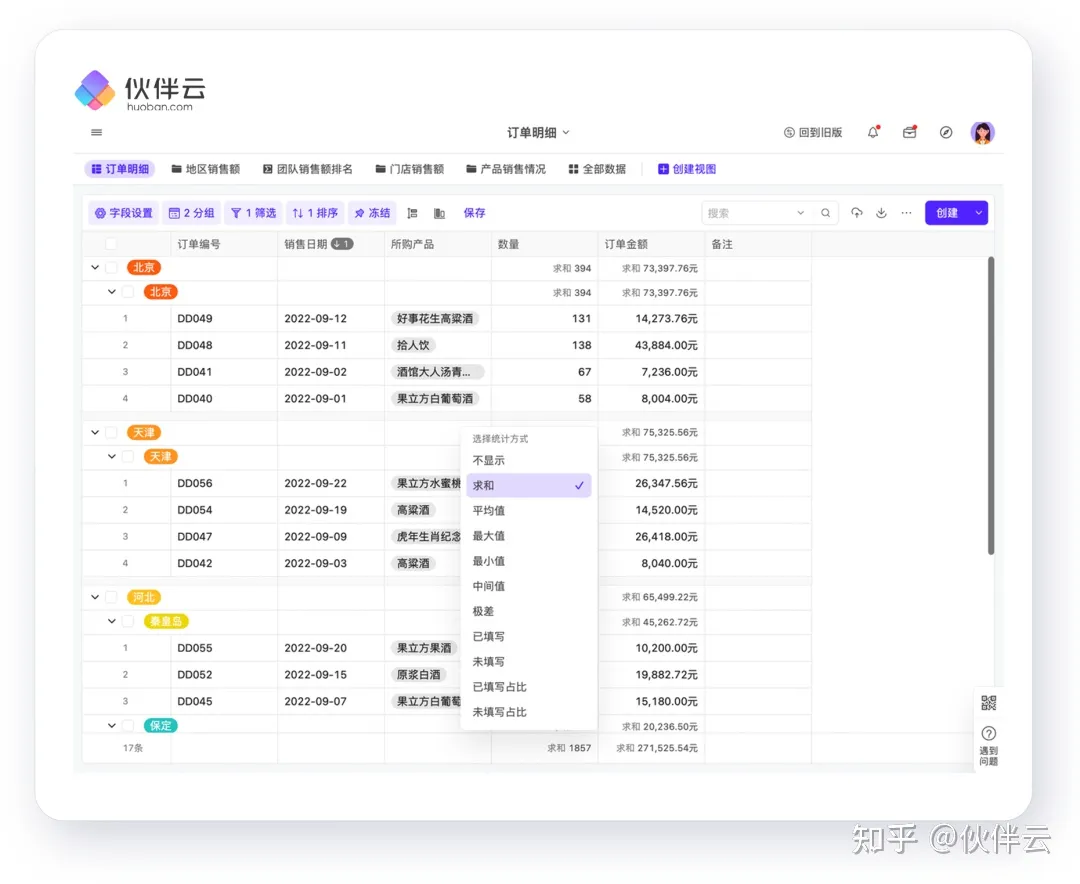Open the notification bell icon
Viewport: 1080px width, 884px height.
(x=873, y=132)
